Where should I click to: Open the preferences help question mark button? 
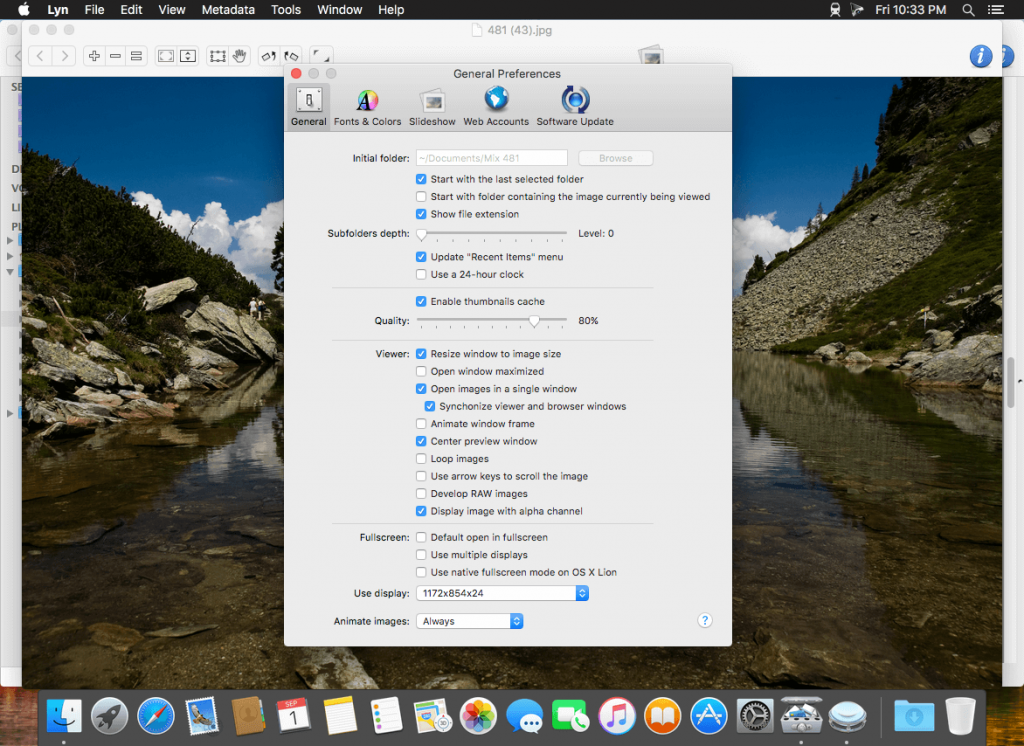click(704, 621)
